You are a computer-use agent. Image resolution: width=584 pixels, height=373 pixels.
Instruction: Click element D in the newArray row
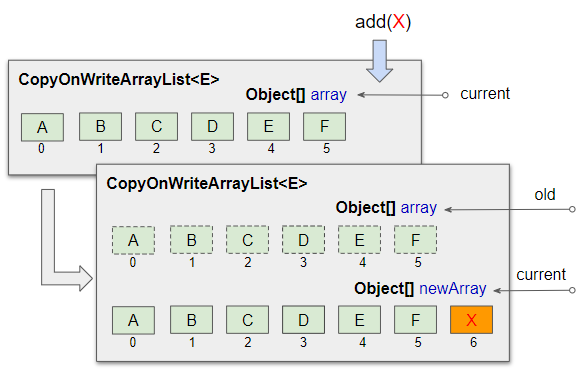(303, 320)
